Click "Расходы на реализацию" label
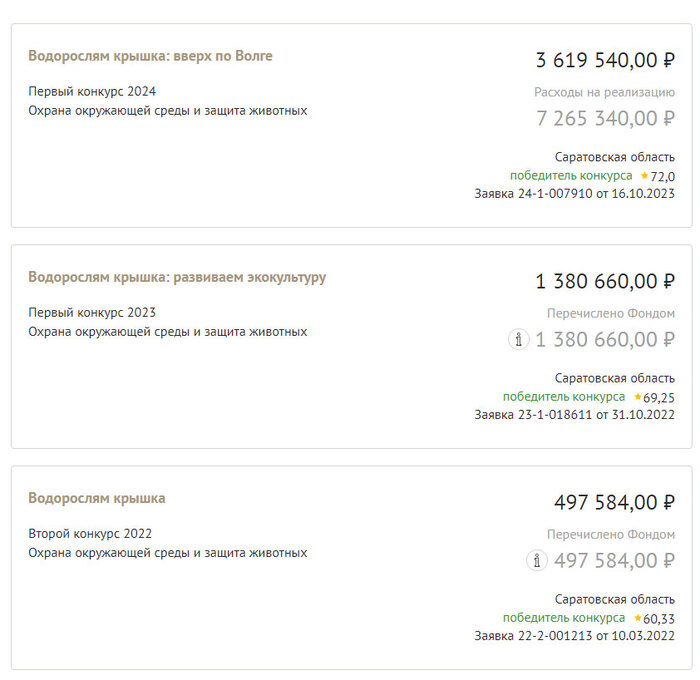The image size is (700, 680). pos(604,92)
